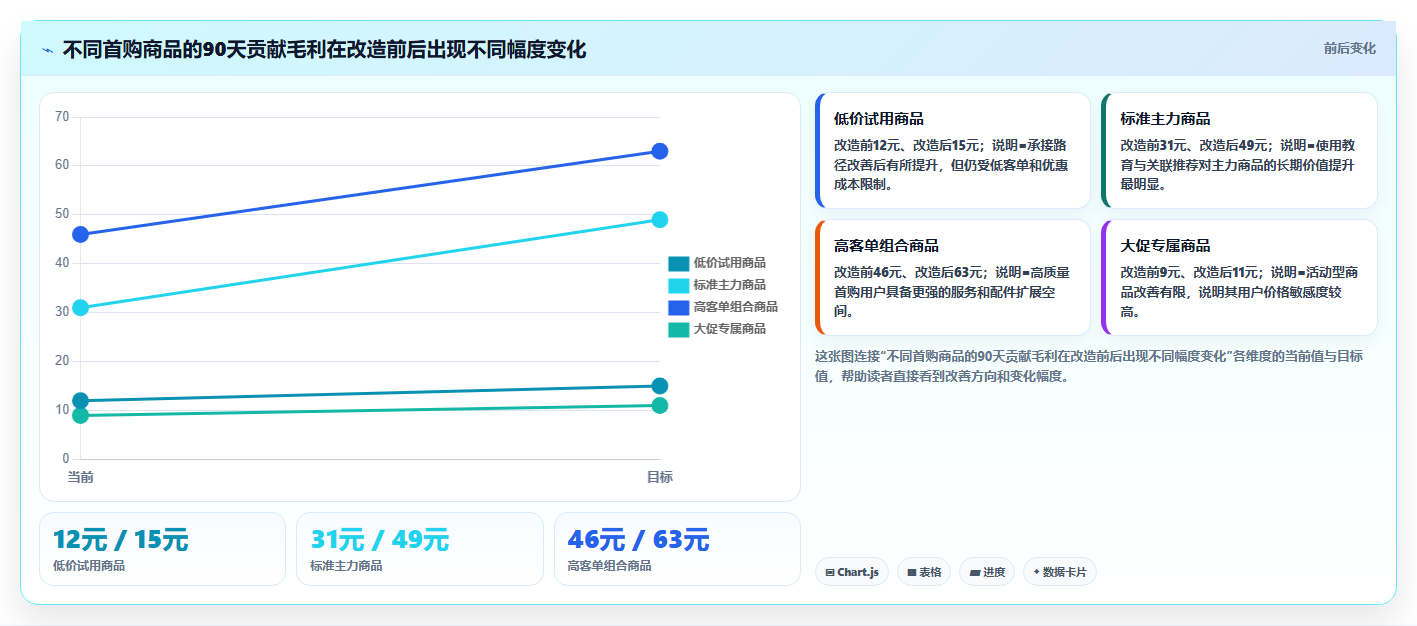Toggle 高客单组合商品 legend color box
1417x626 pixels.
click(679, 307)
